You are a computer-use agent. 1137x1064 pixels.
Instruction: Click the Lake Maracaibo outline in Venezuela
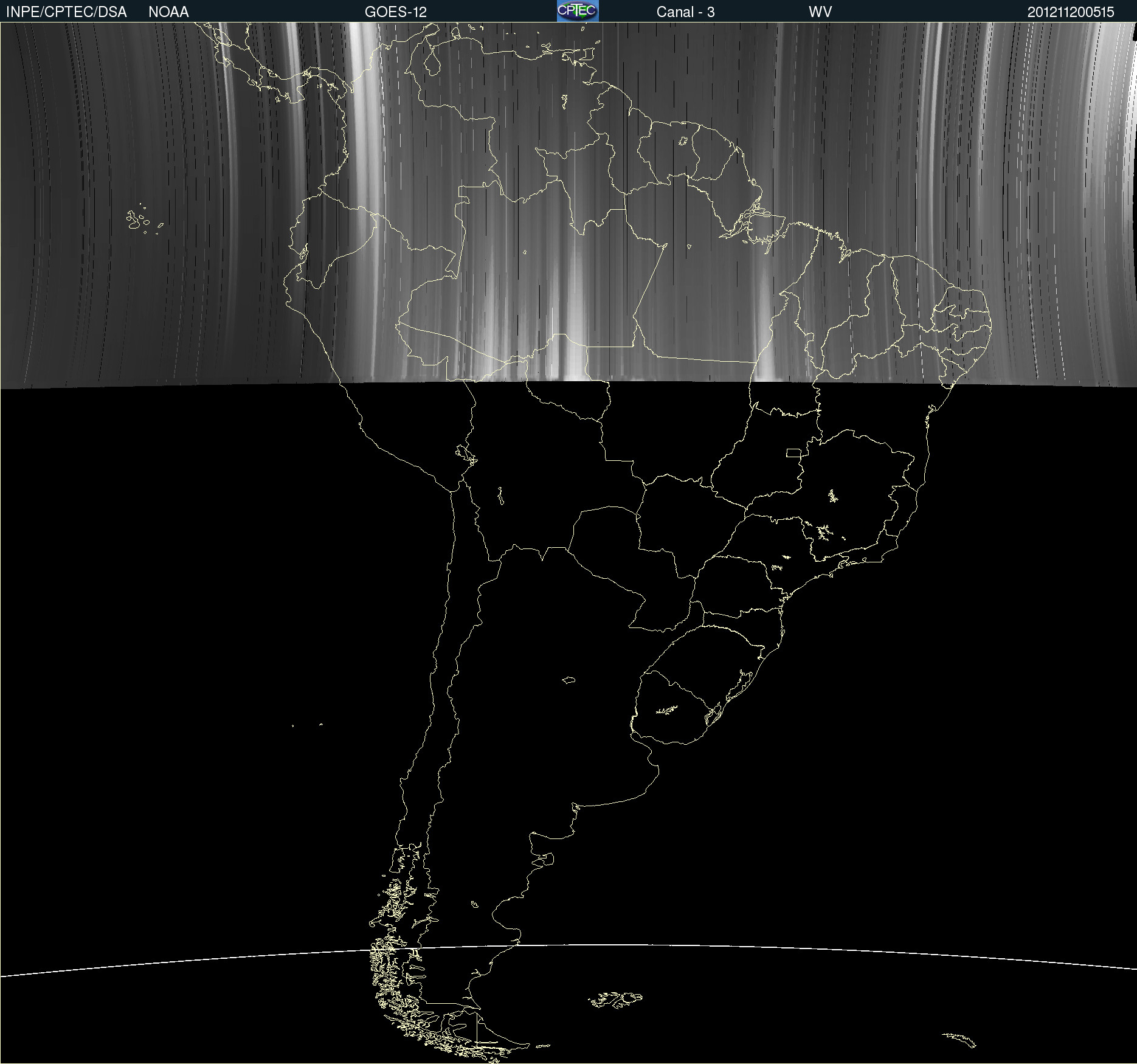[x=432, y=63]
